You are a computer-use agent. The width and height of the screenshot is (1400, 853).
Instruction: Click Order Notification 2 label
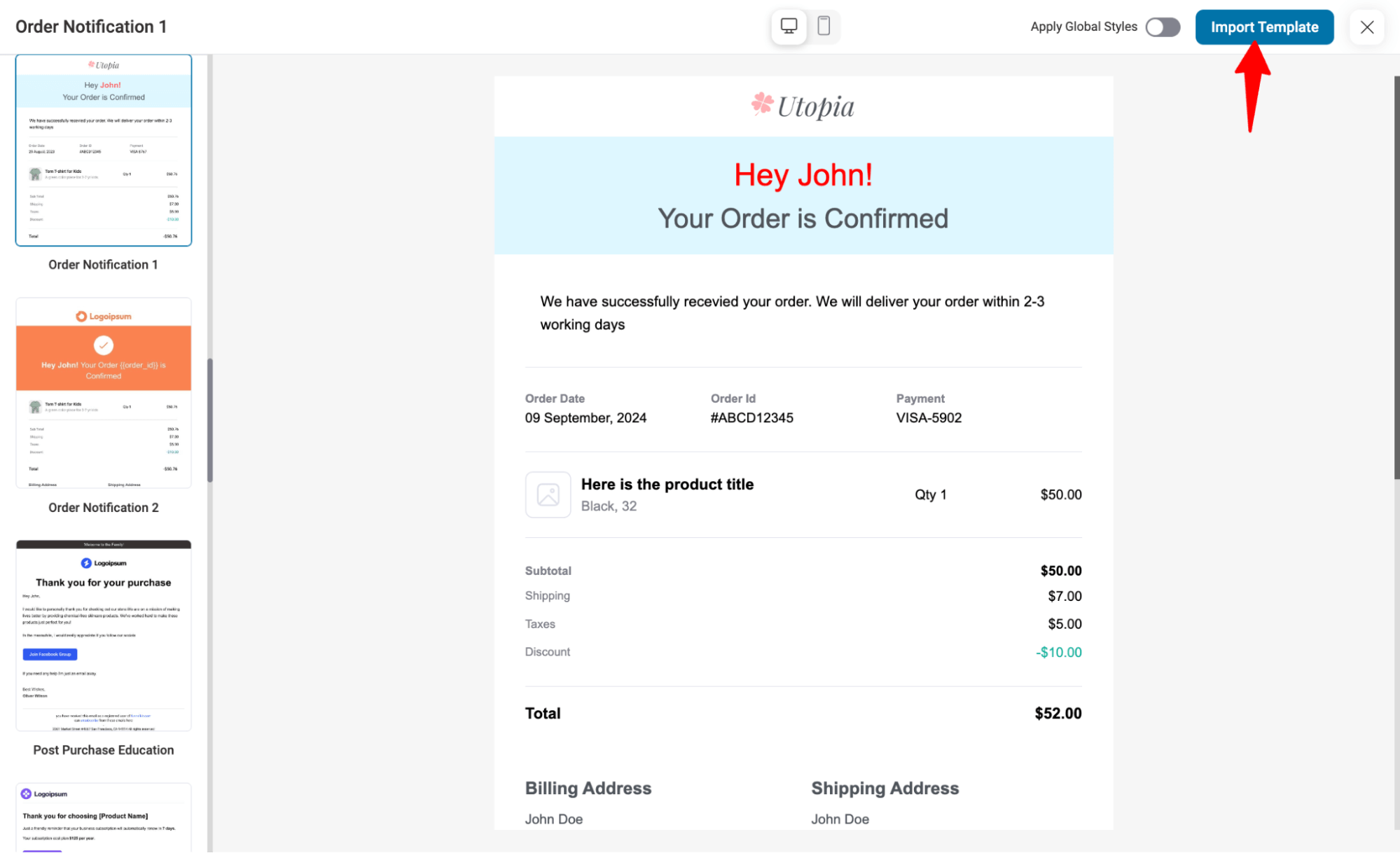coord(104,508)
